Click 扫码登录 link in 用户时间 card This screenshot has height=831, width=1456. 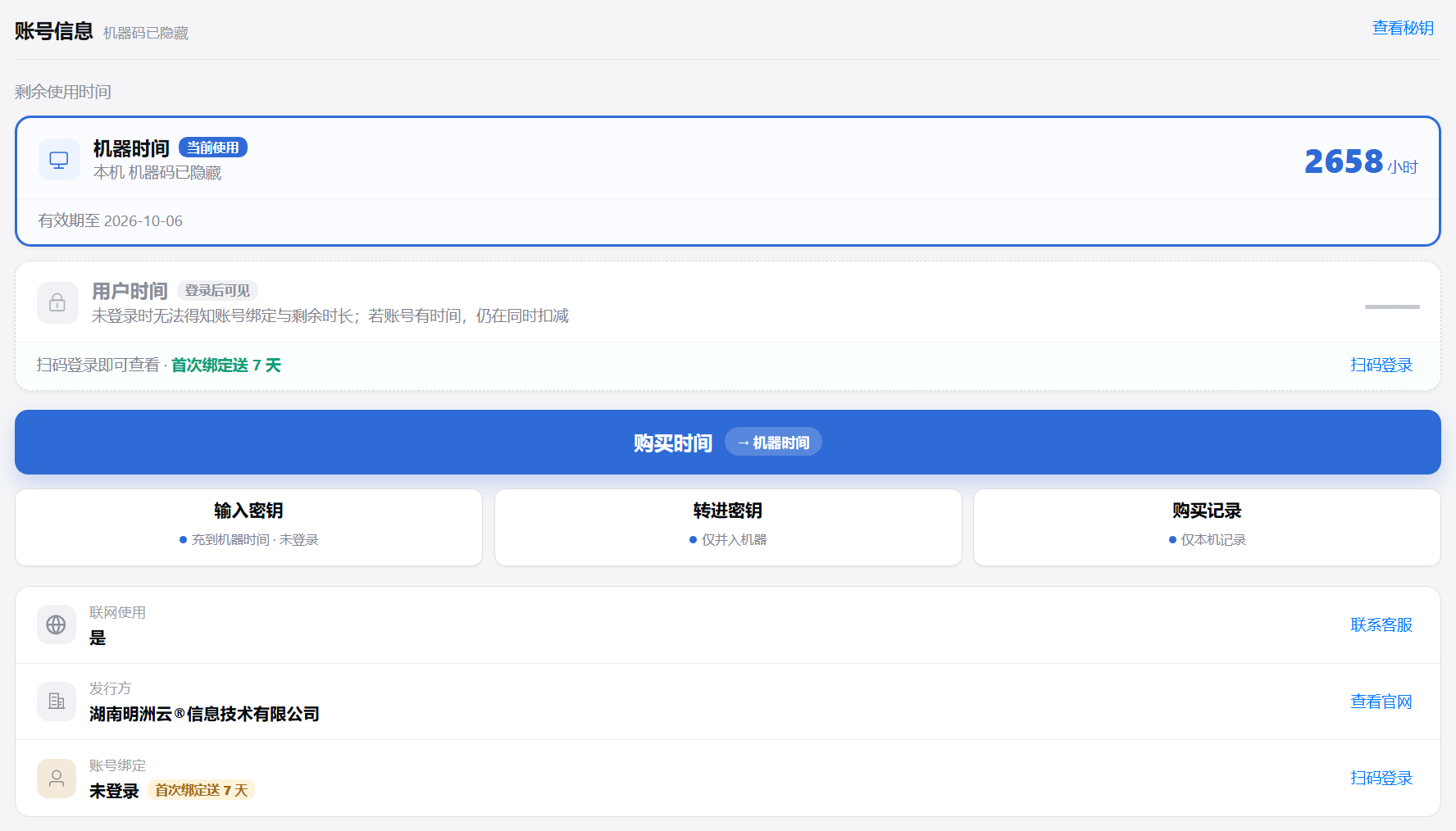click(1381, 365)
